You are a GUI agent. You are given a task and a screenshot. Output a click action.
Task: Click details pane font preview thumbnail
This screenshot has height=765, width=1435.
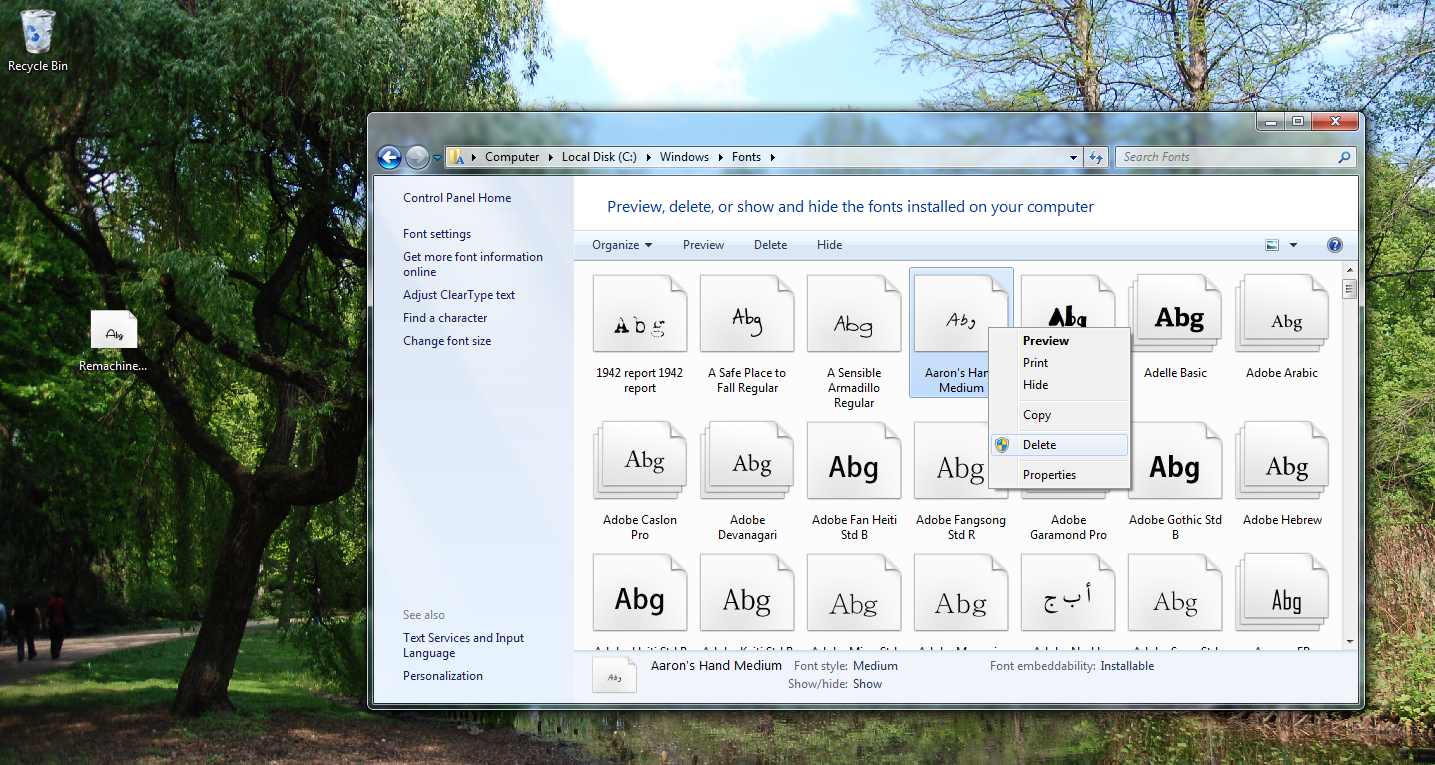(x=615, y=676)
